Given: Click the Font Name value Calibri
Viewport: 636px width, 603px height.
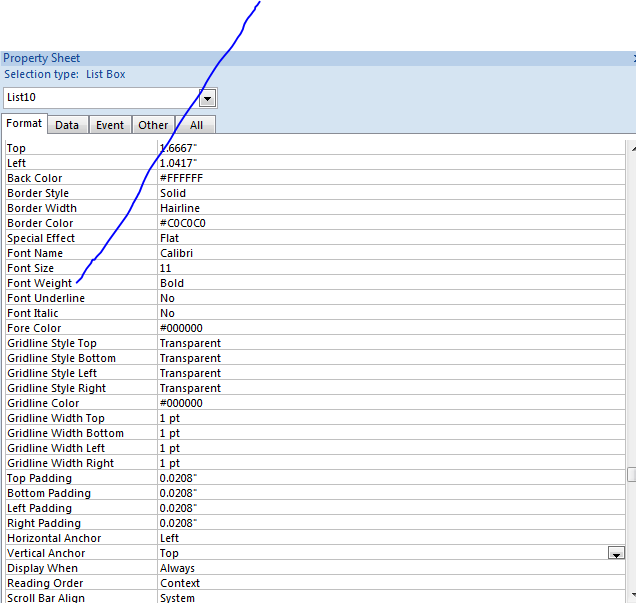Looking at the screenshot, I should coord(176,253).
